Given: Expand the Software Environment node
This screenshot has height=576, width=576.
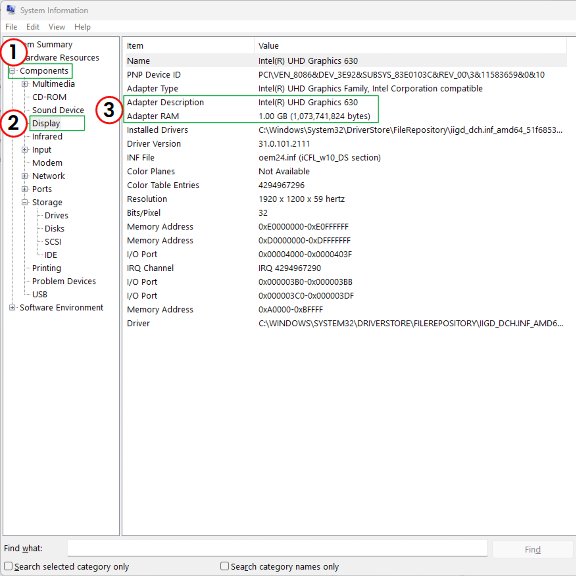Looking at the screenshot, I should coord(12,307).
